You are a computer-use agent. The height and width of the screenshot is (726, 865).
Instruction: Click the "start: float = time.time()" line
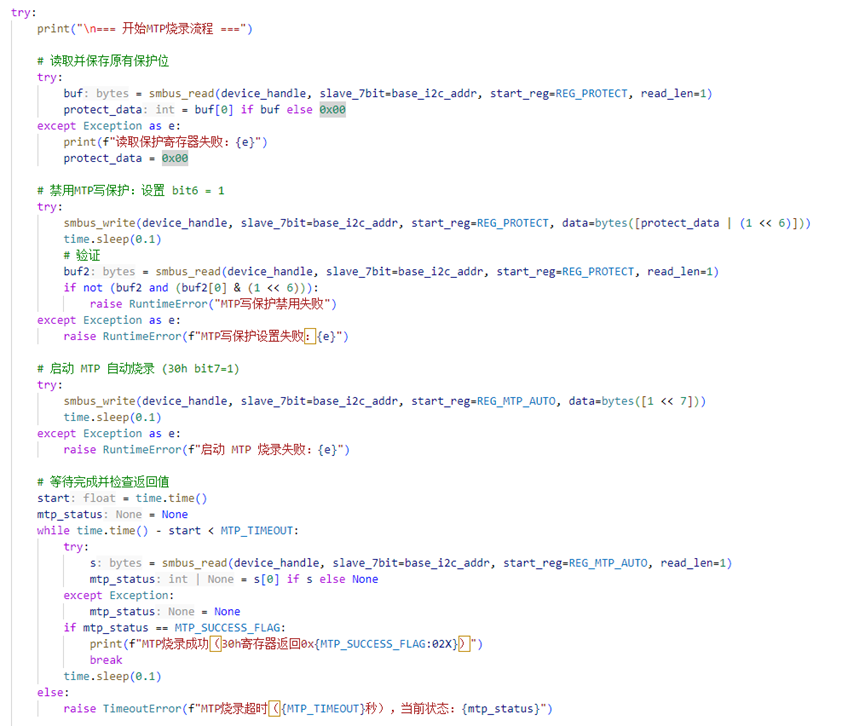click(121, 498)
